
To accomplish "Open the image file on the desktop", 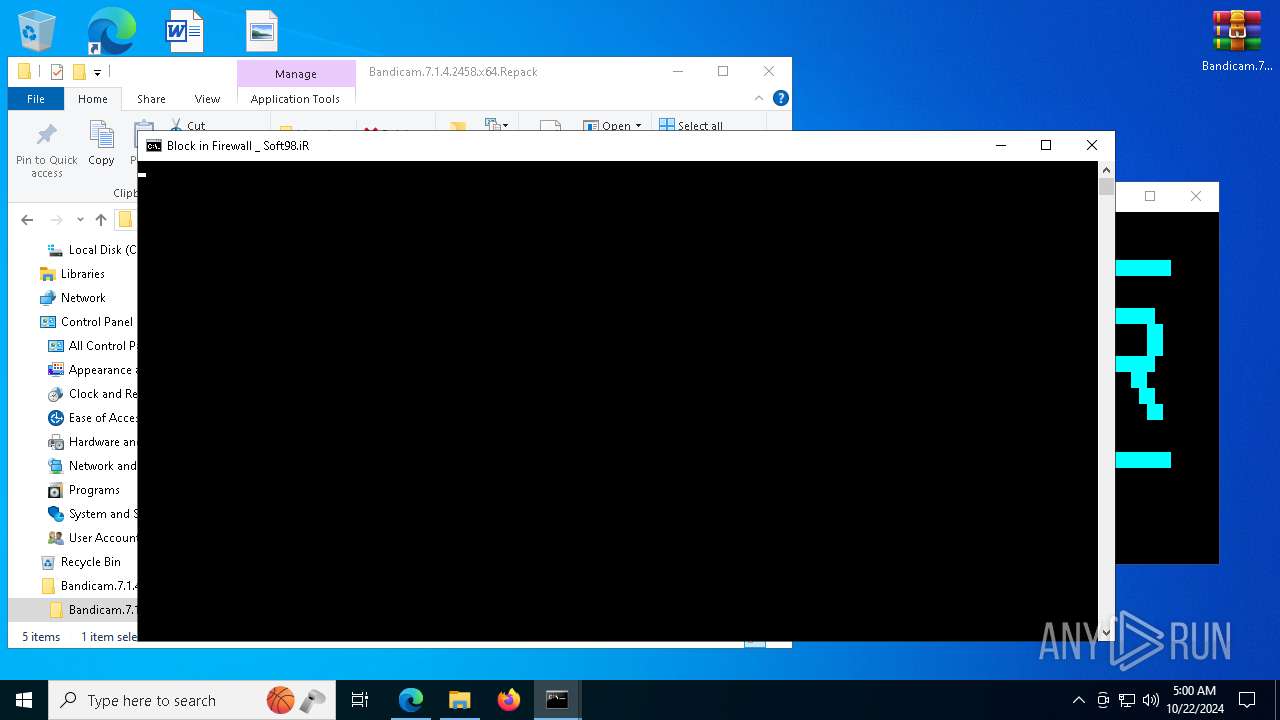I will coord(261,31).
